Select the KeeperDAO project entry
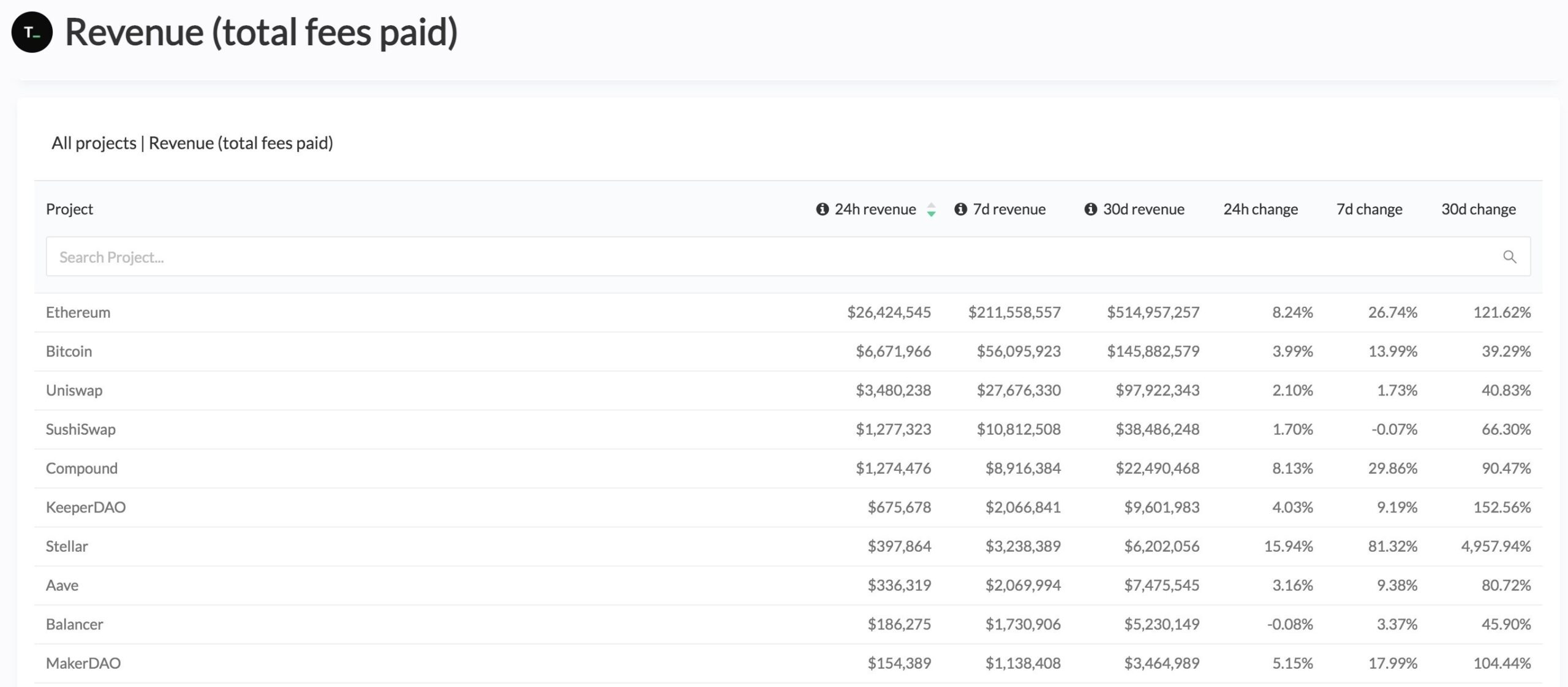 [86, 507]
